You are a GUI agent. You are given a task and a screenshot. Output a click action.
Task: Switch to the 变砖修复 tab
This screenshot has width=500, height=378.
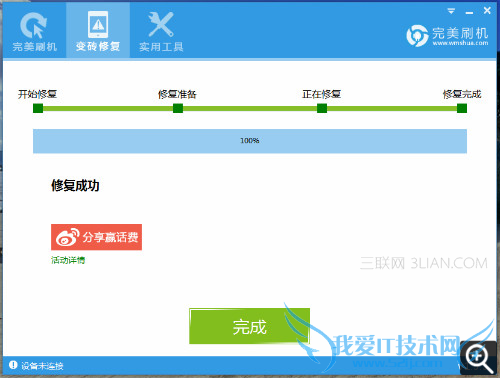(x=98, y=31)
